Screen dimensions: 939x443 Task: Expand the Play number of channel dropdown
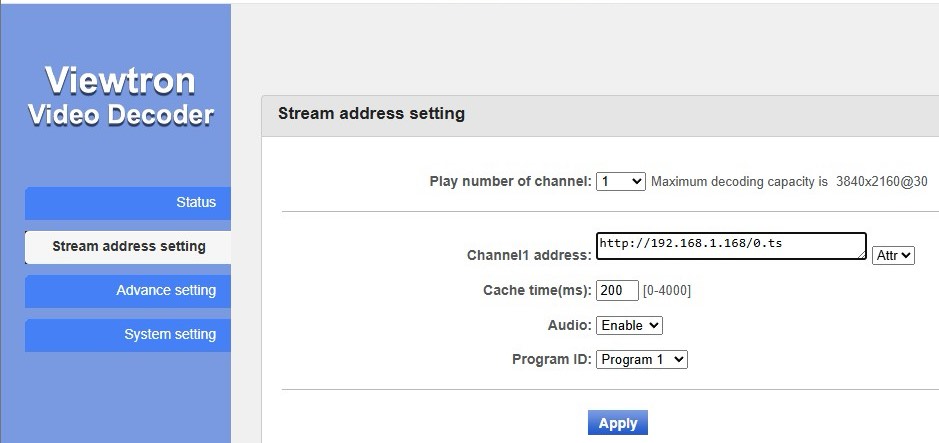pos(621,182)
